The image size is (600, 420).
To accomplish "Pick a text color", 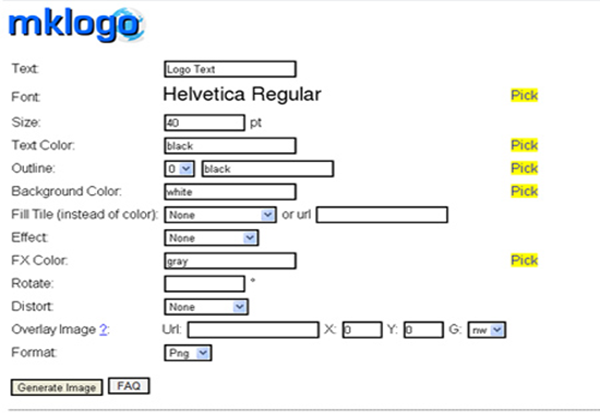I will click(x=524, y=145).
